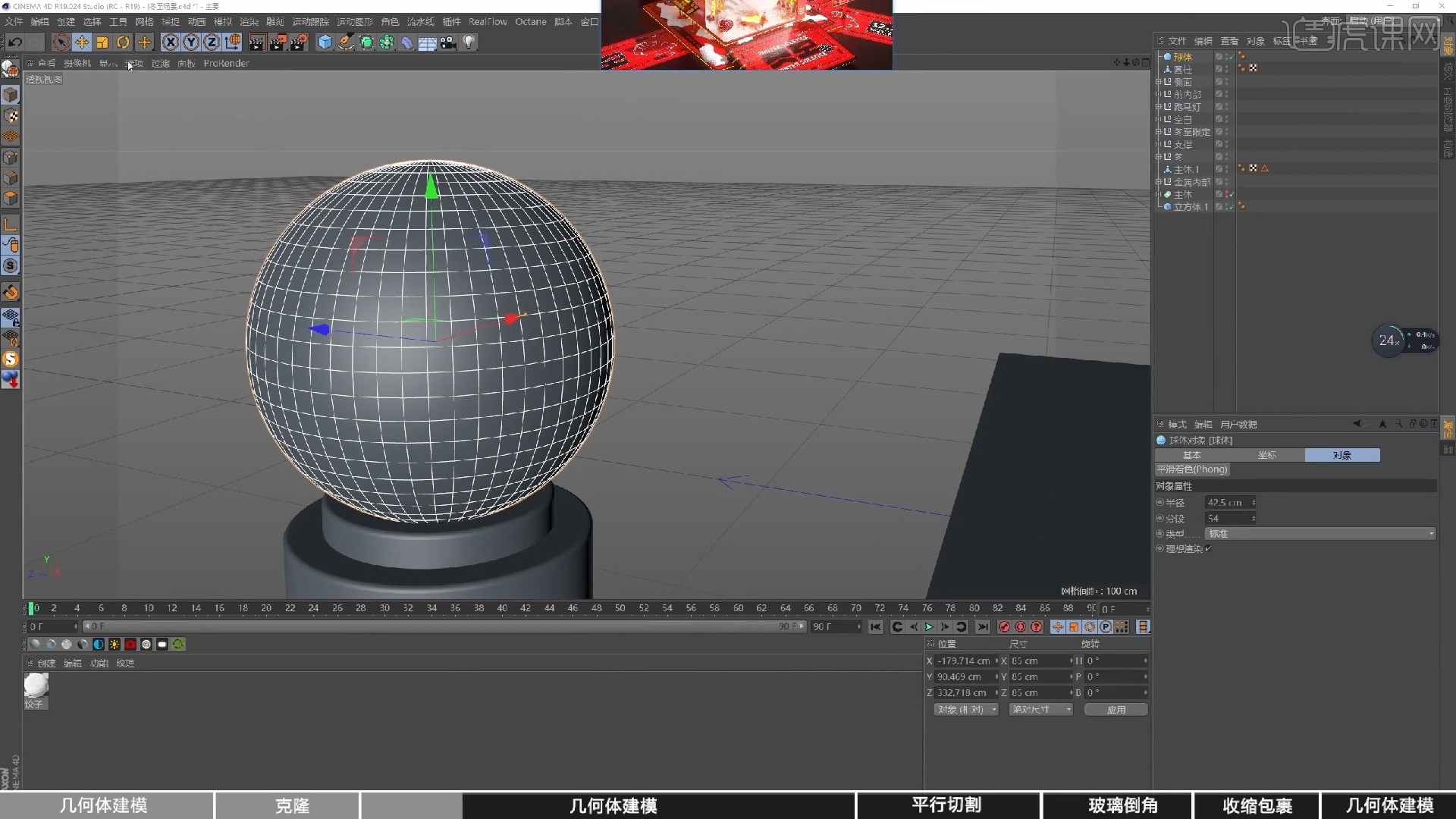Go to the start of the timeline
The height and width of the screenshot is (819, 1456).
click(875, 627)
